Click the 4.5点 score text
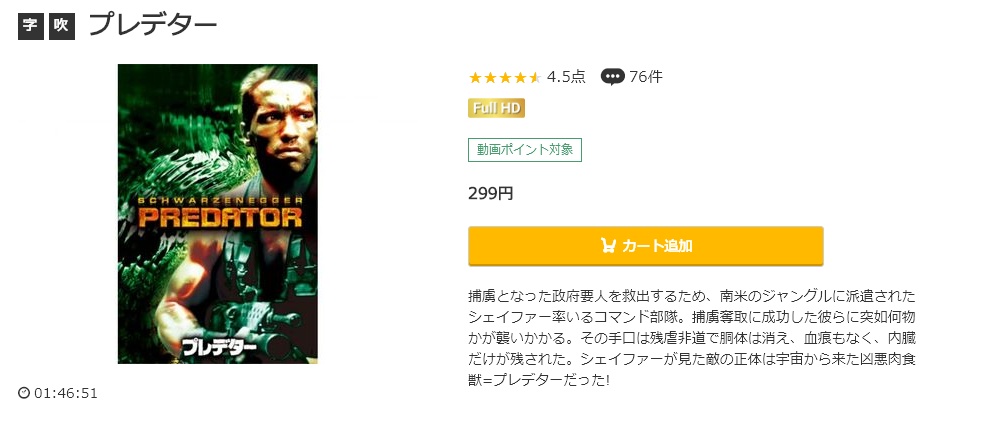Image resolution: width=1000 pixels, height=424 pixels. tap(566, 77)
